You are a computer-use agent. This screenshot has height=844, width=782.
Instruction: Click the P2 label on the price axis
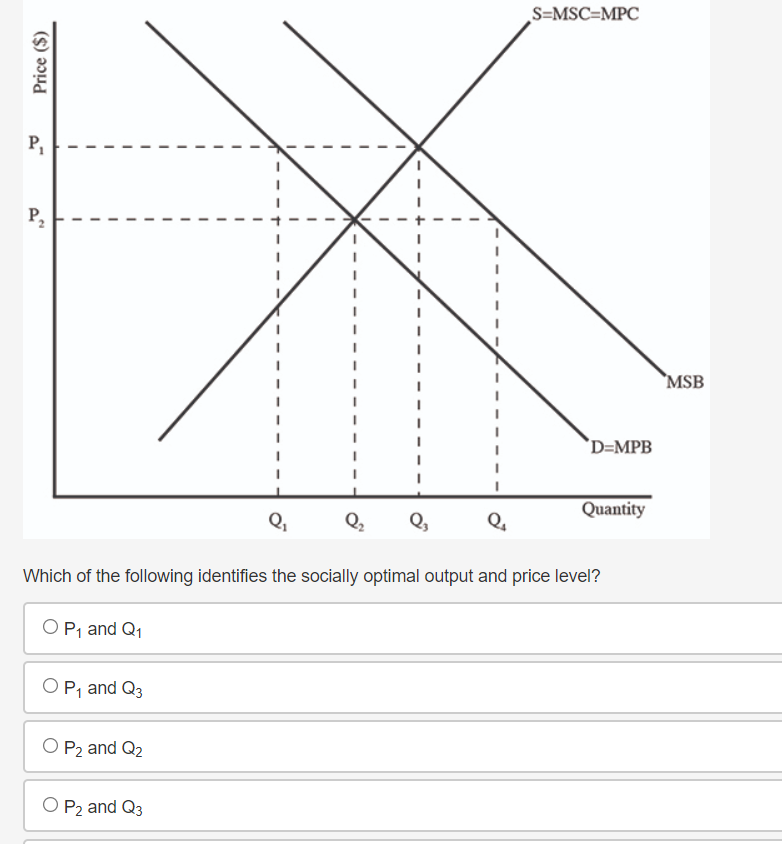tap(35, 216)
